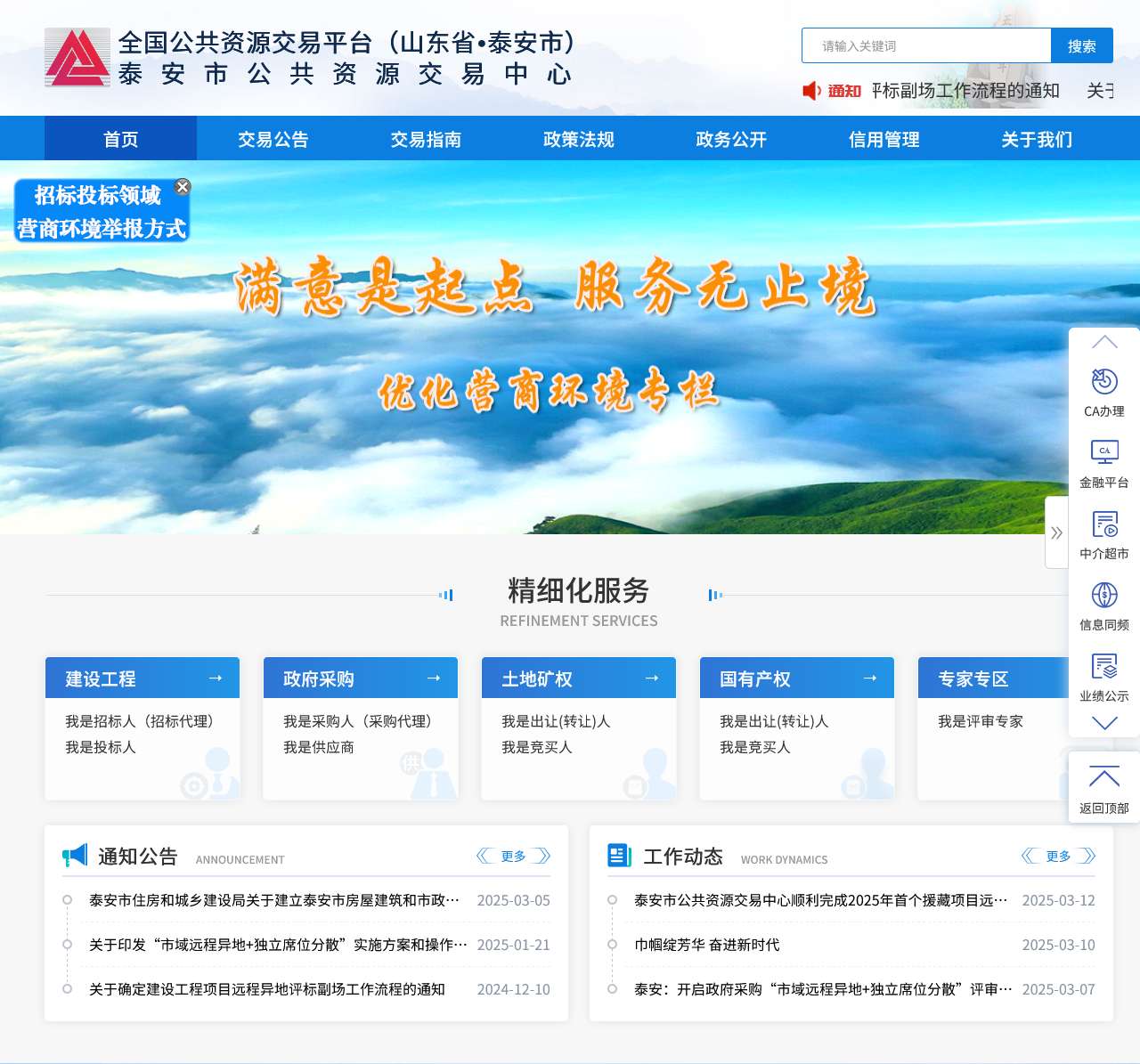
Task: Switch to the 交易公告 menu tab
Action: coord(273,139)
